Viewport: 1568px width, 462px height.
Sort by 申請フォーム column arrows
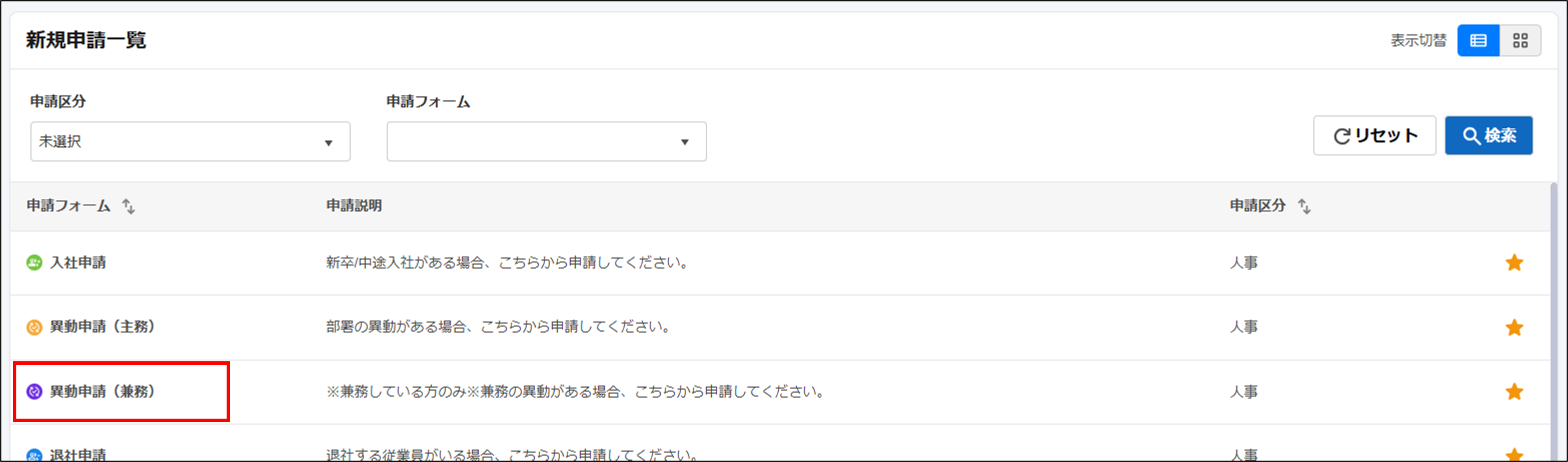pos(128,206)
